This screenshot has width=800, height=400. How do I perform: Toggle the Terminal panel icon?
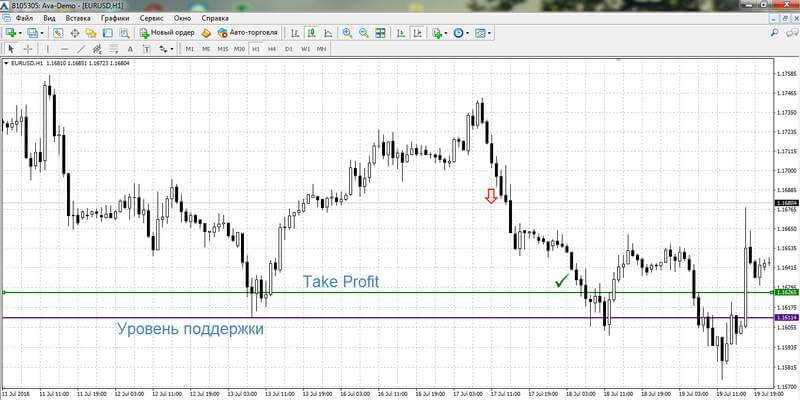(107, 33)
